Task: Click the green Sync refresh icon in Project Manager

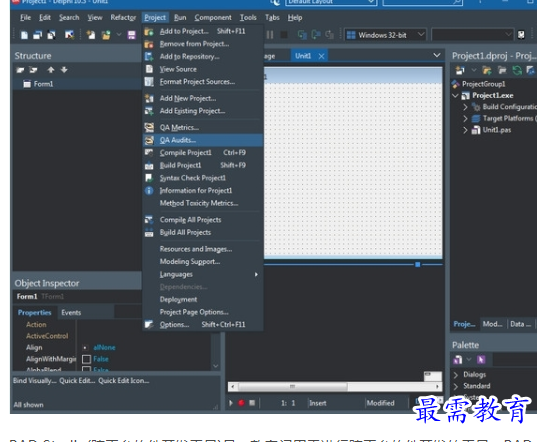Action: click(517, 71)
